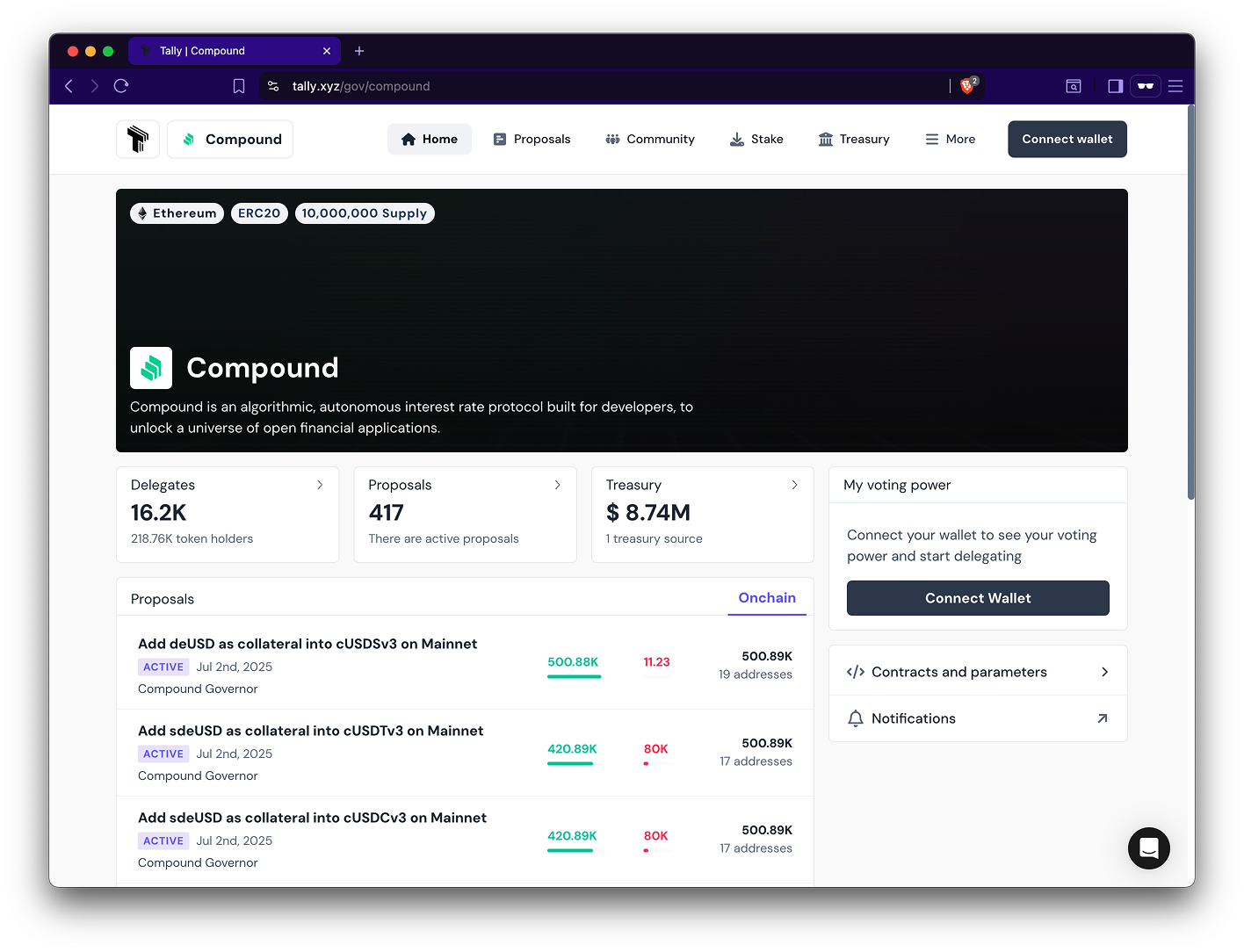Click the Compound logo icon in the header
1244x952 pixels.
[x=188, y=139]
